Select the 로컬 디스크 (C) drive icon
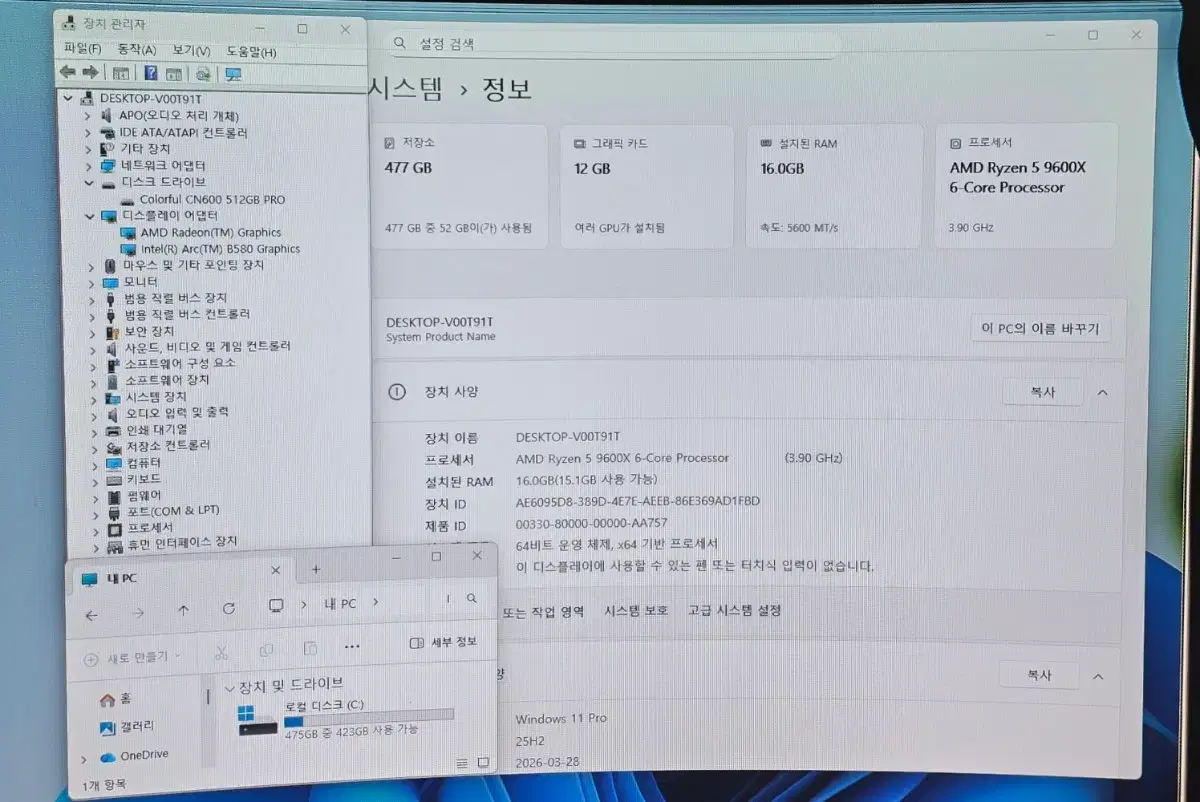 [x=257, y=719]
